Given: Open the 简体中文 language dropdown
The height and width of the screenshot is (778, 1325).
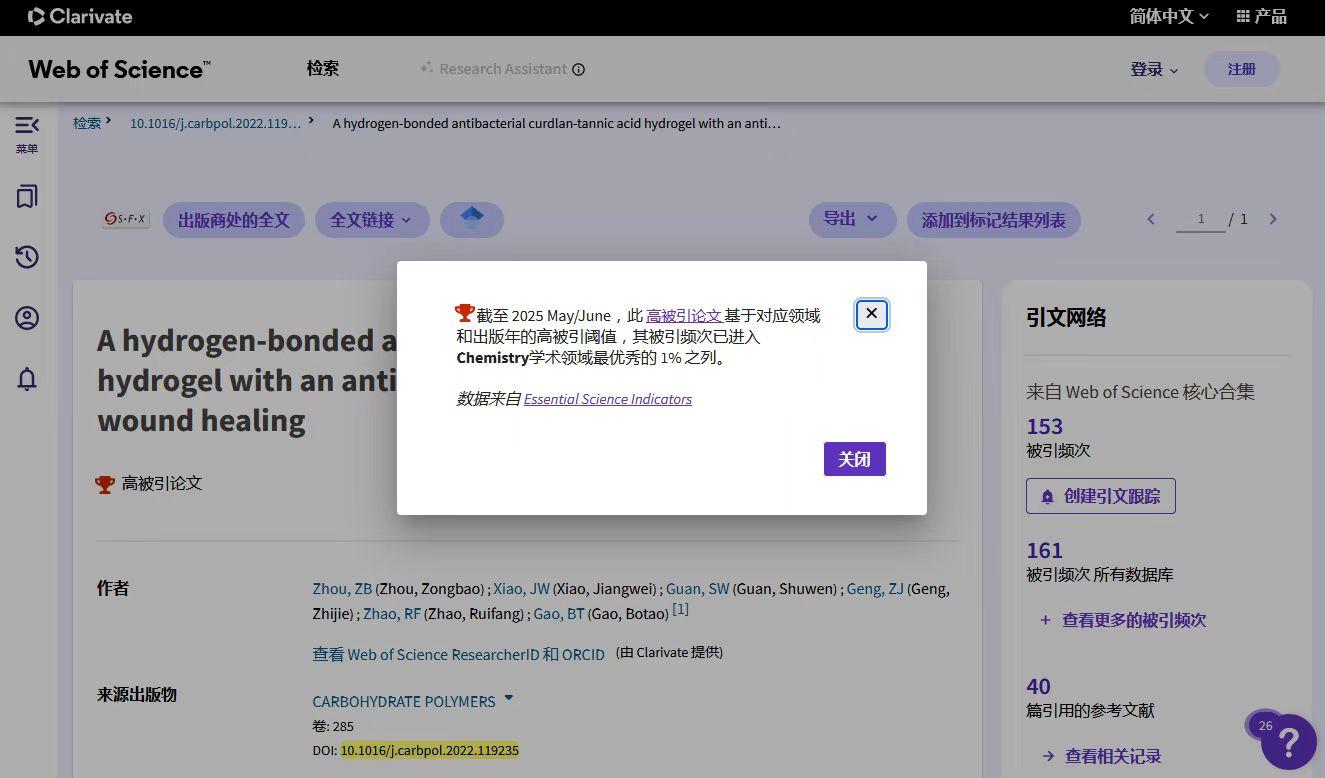Looking at the screenshot, I should click(x=1167, y=16).
